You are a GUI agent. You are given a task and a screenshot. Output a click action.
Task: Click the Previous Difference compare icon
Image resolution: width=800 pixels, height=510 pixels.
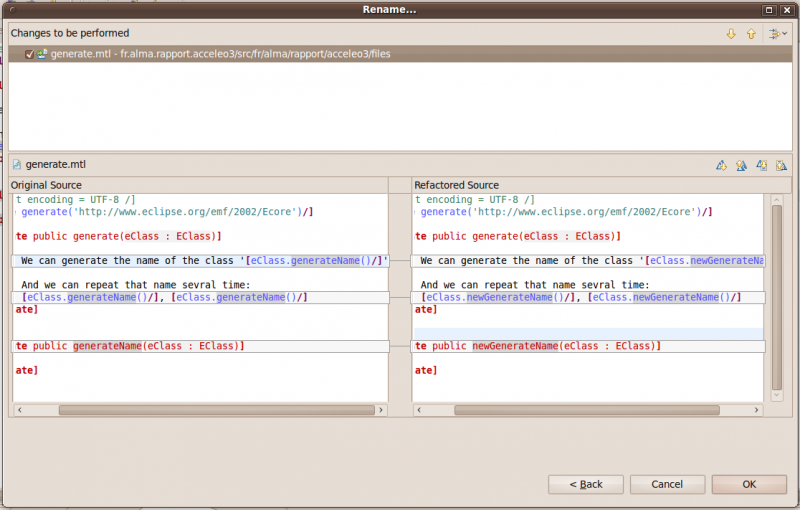tap(741, 165)
